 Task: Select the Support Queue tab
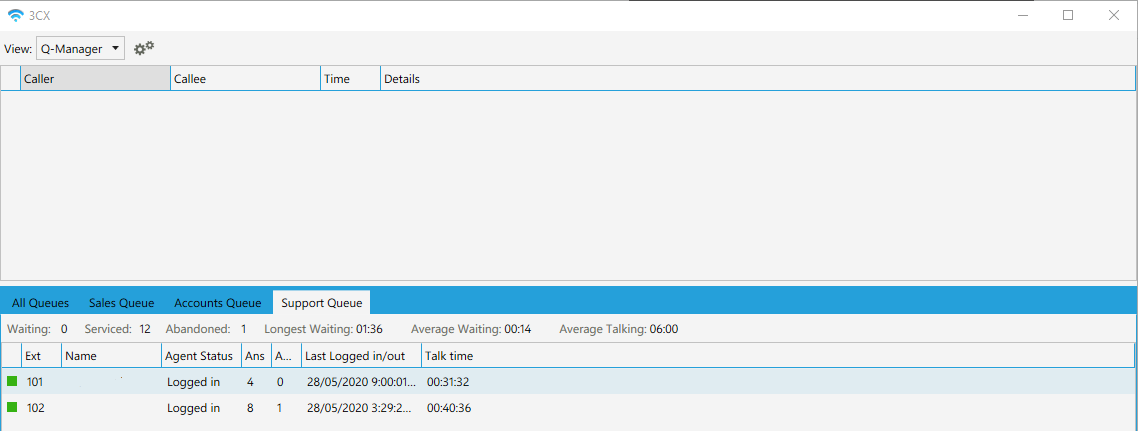click(322, 303)
